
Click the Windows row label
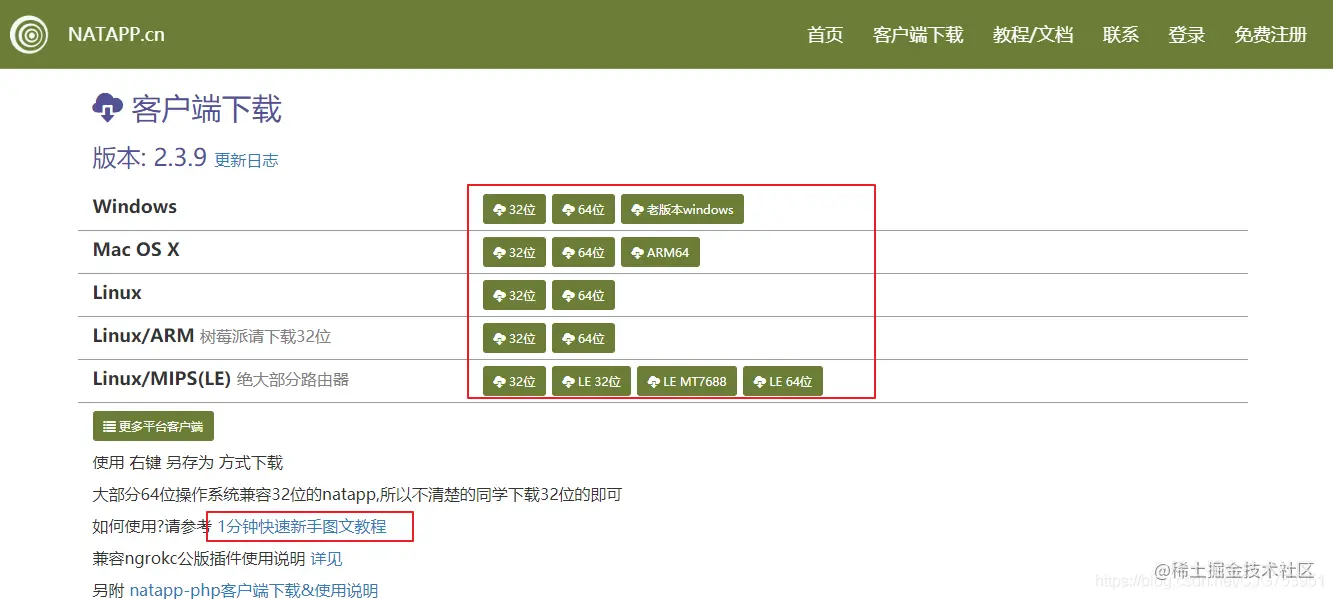[x=135, y=206]
